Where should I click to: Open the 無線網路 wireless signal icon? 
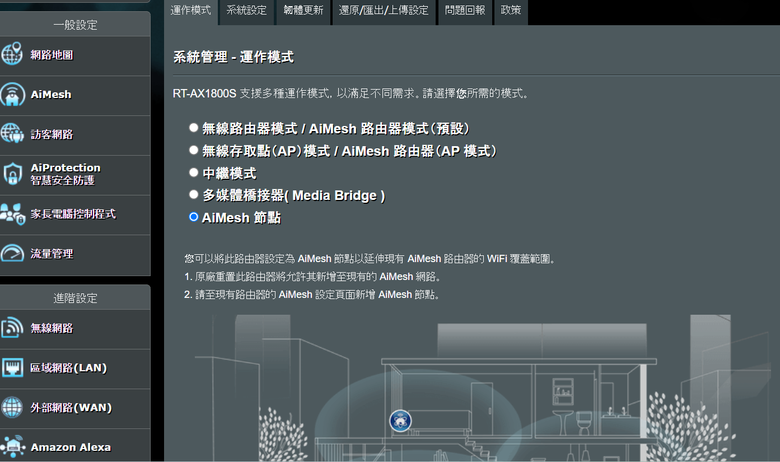(x=12, y=328)
